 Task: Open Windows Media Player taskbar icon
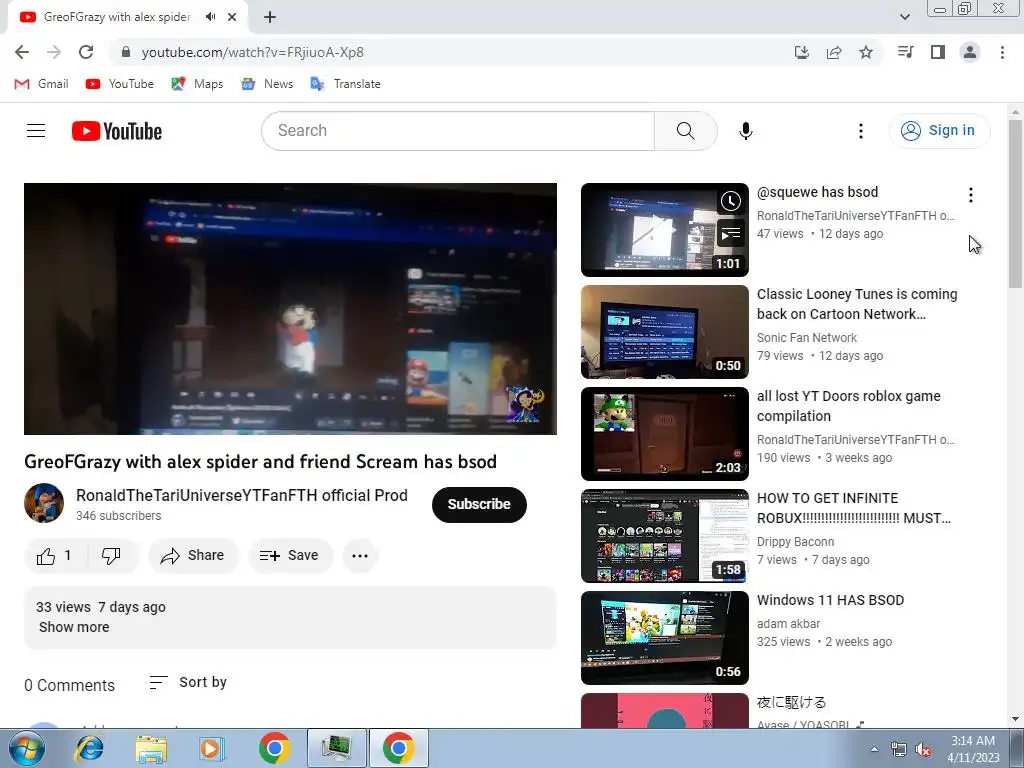(212, 748)
